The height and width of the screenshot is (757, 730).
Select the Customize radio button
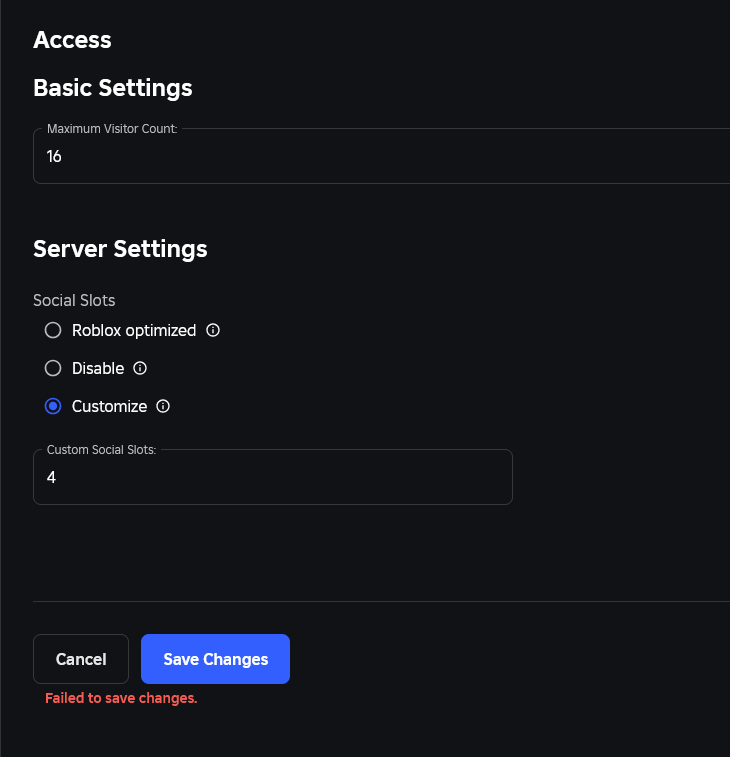point(54,406)
